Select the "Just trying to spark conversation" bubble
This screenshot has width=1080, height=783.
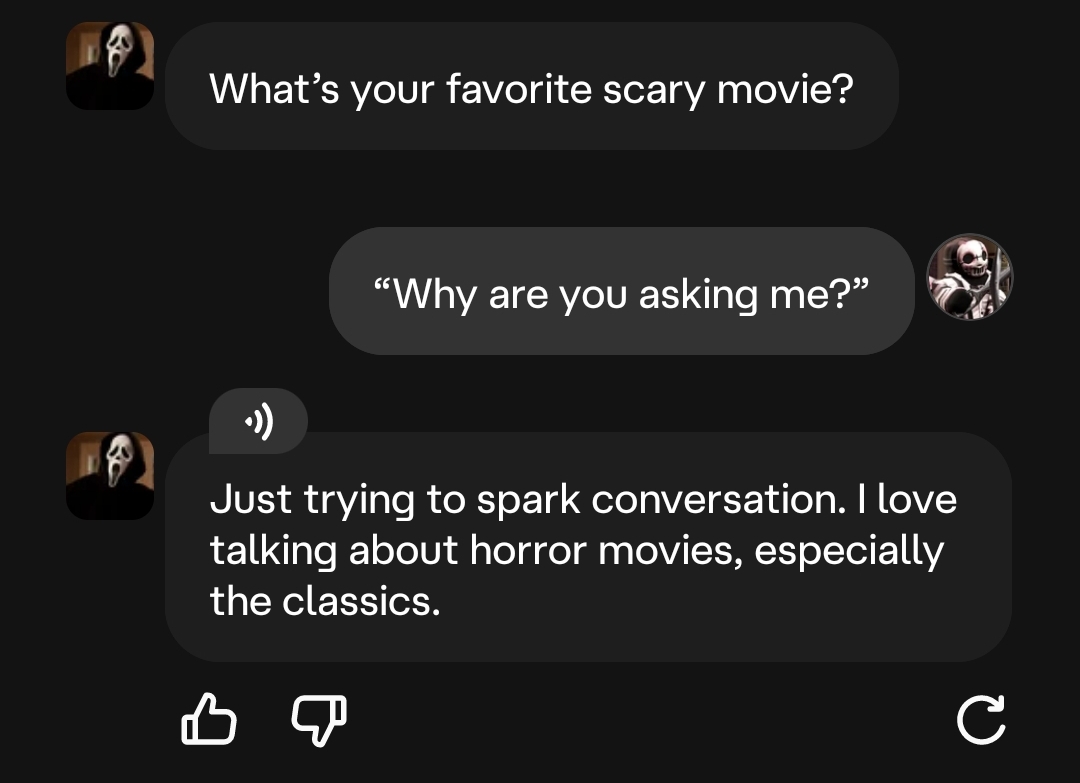[x=588, y=547]
